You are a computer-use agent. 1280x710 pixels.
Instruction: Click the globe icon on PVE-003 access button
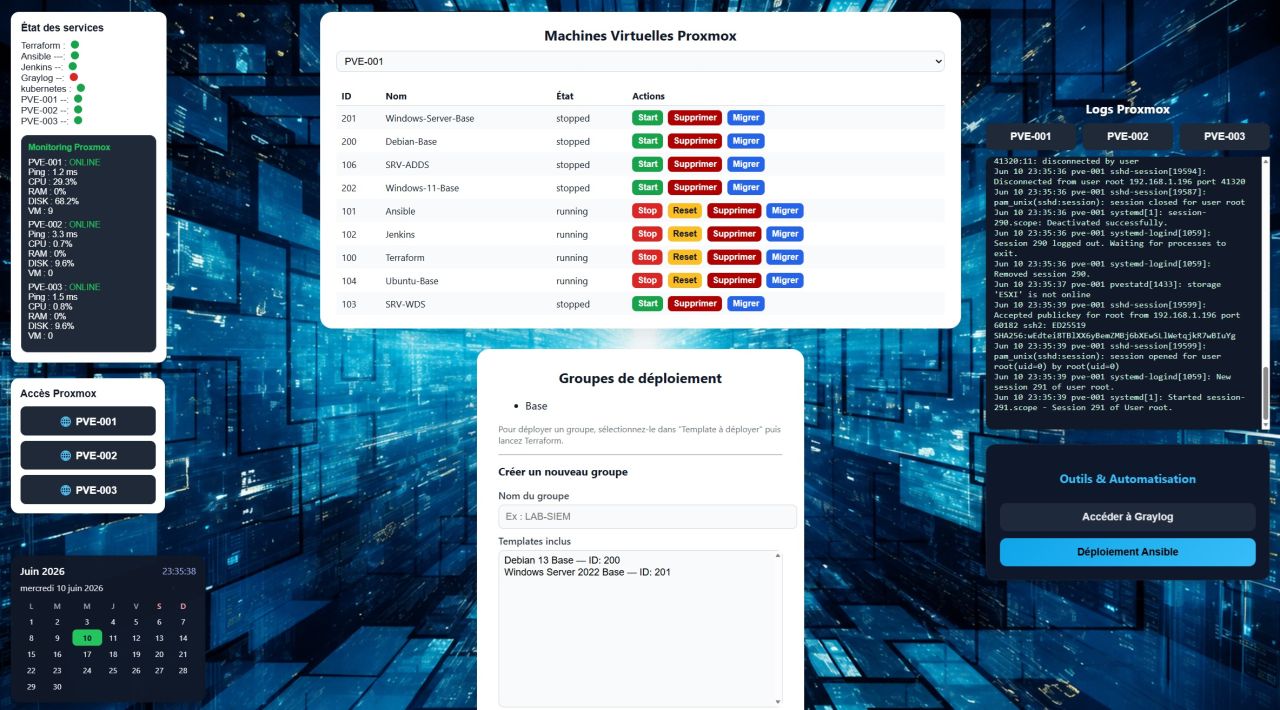click(66, 490)
